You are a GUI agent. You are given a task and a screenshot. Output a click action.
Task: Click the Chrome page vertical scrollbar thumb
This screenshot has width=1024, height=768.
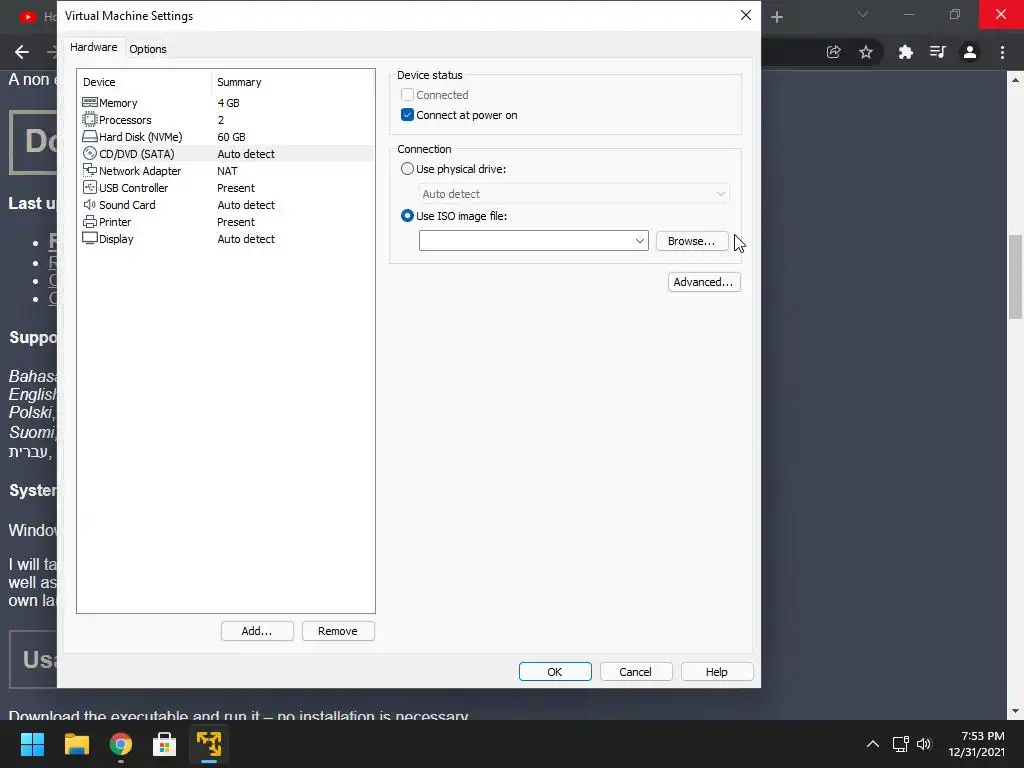click(1015, 277)
